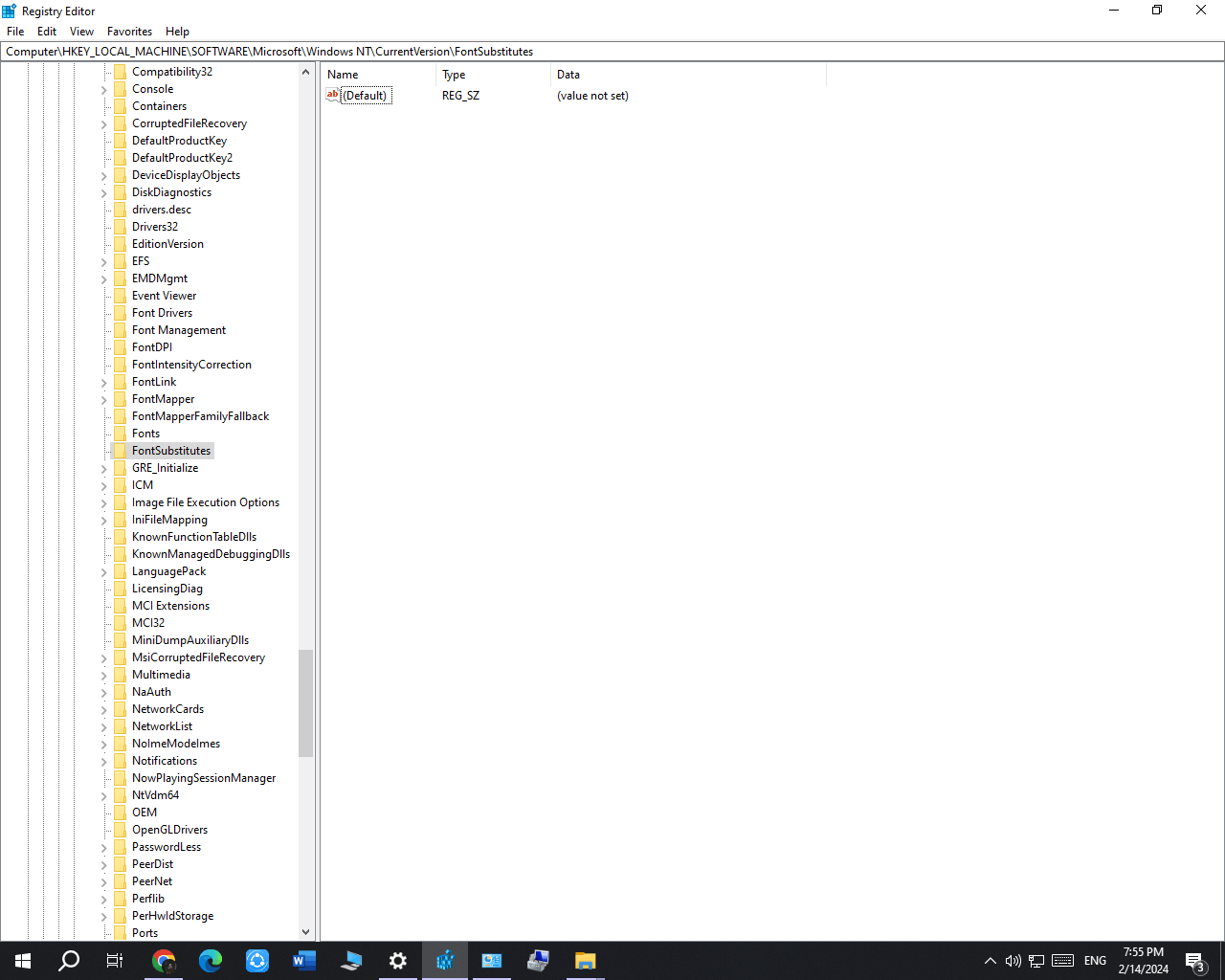Click the (Default) string value icon
1225x980 pixels.
tap(333, 95)
